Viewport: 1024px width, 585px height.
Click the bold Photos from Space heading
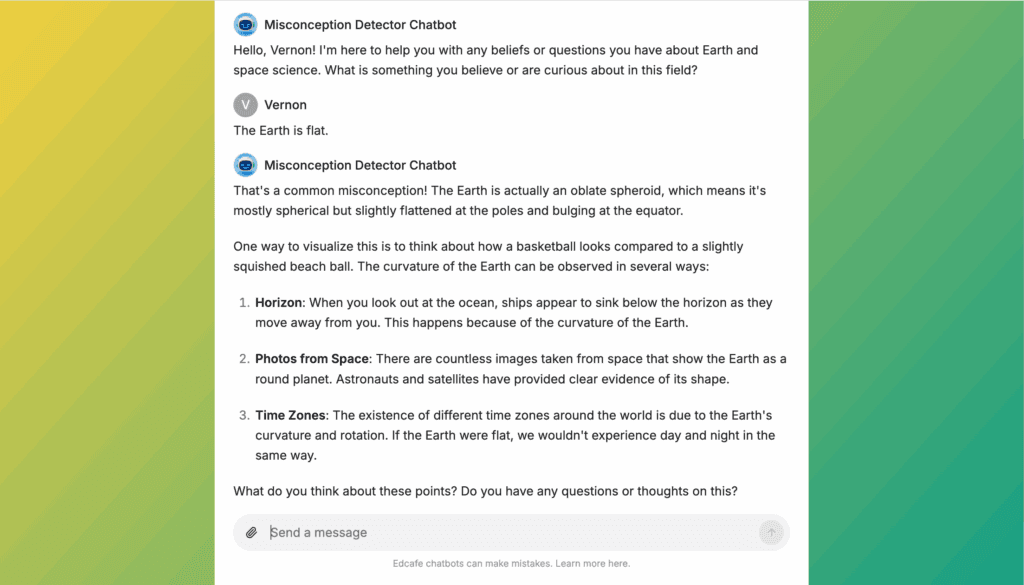pyautogui.click(x=312, y=359)
